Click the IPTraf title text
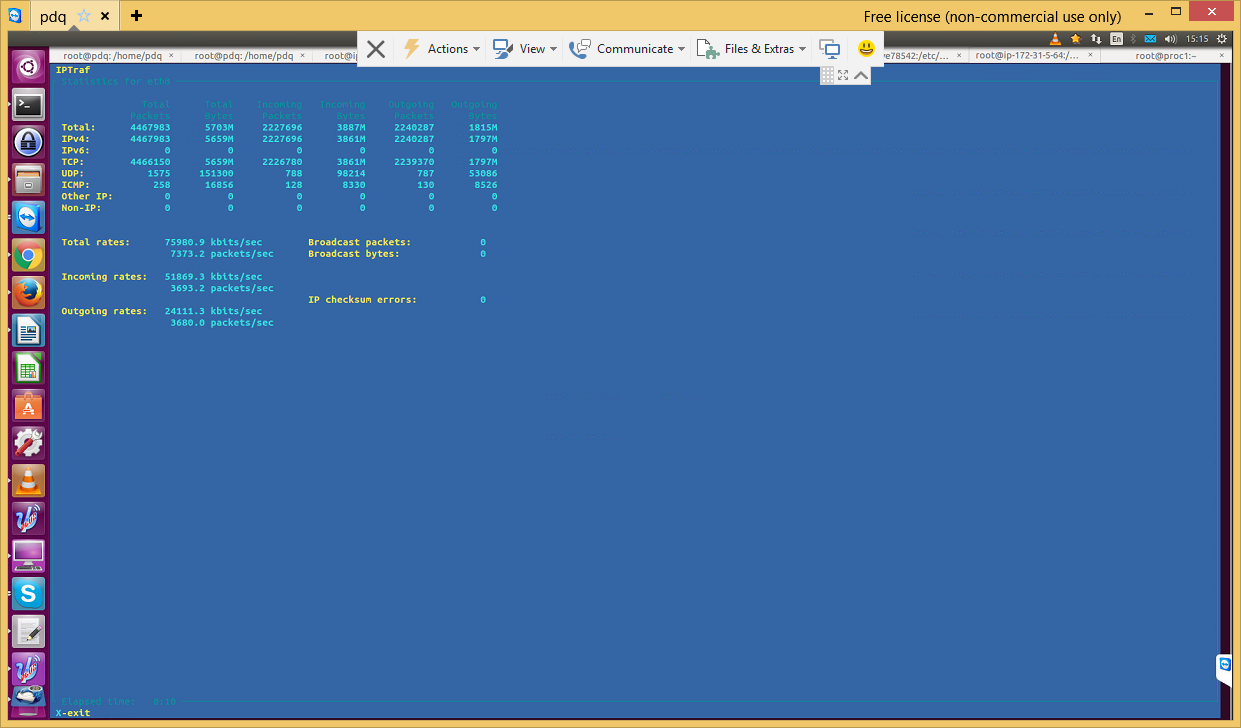This screenshot has width=1241, height=728. 73,70
